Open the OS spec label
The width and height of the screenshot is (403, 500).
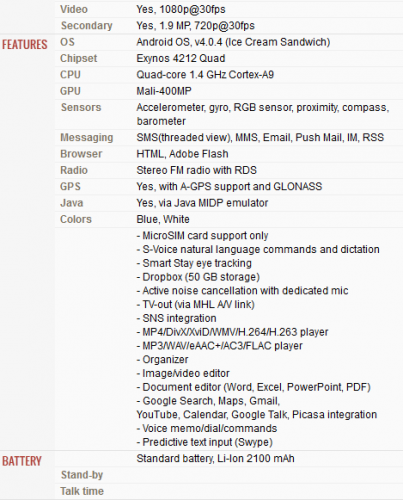tap(67, 42)
